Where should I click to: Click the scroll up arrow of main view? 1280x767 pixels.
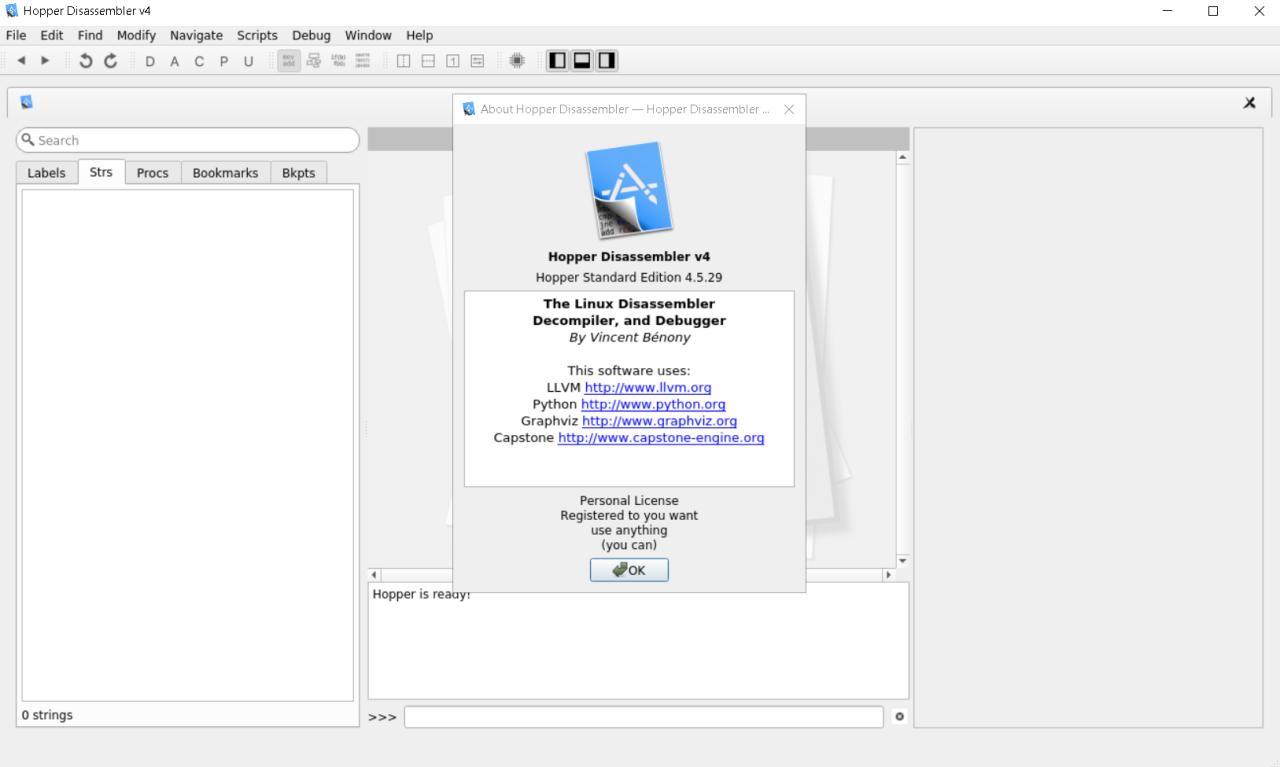click(903, 158)
